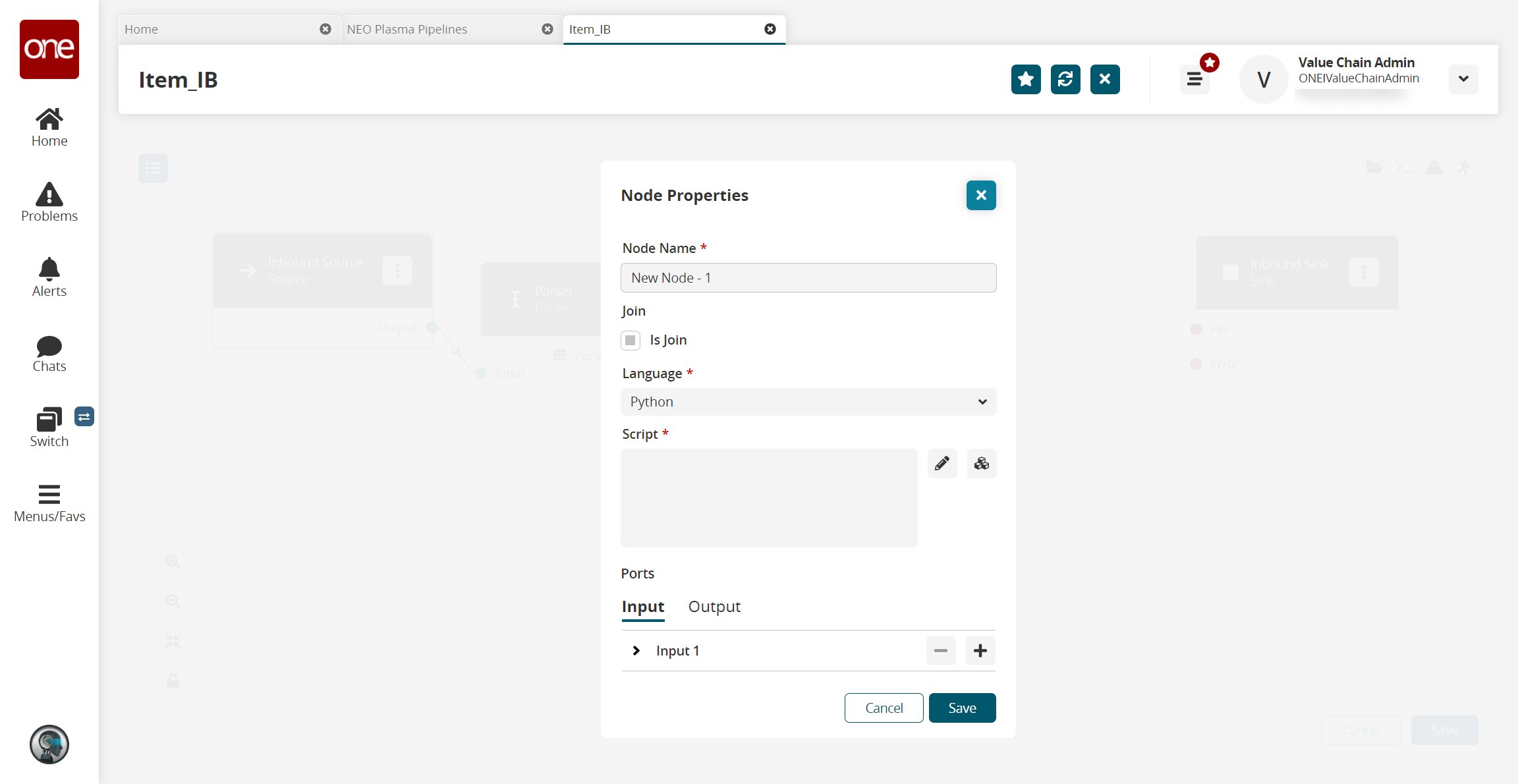Expand the Input 1 port chevron
This screenshot has height=784, width=1518.
click(x=636, y=650)
